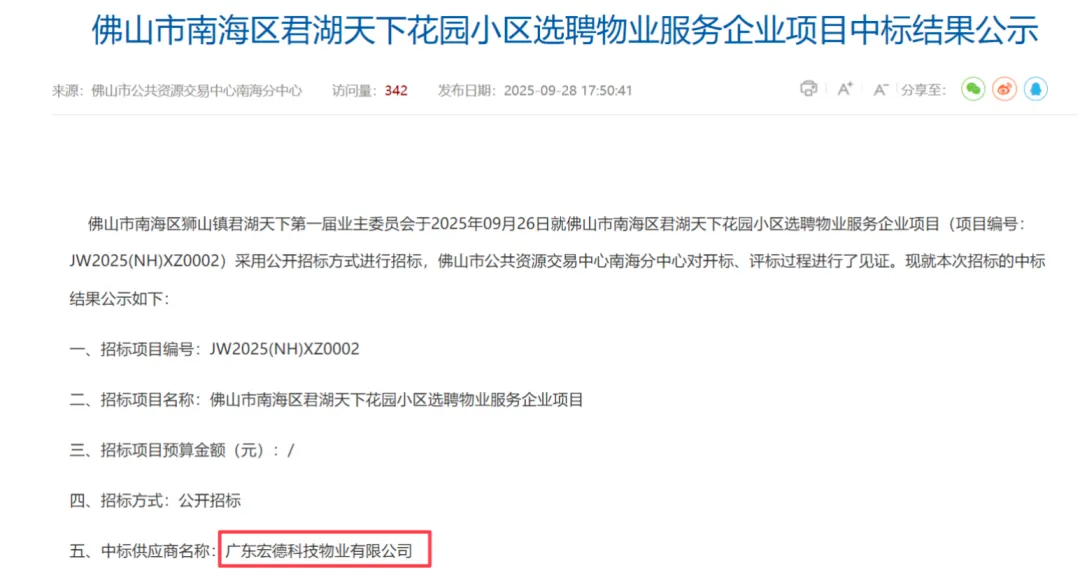
Task: Click the visit count 342
Action: [396, 90]
